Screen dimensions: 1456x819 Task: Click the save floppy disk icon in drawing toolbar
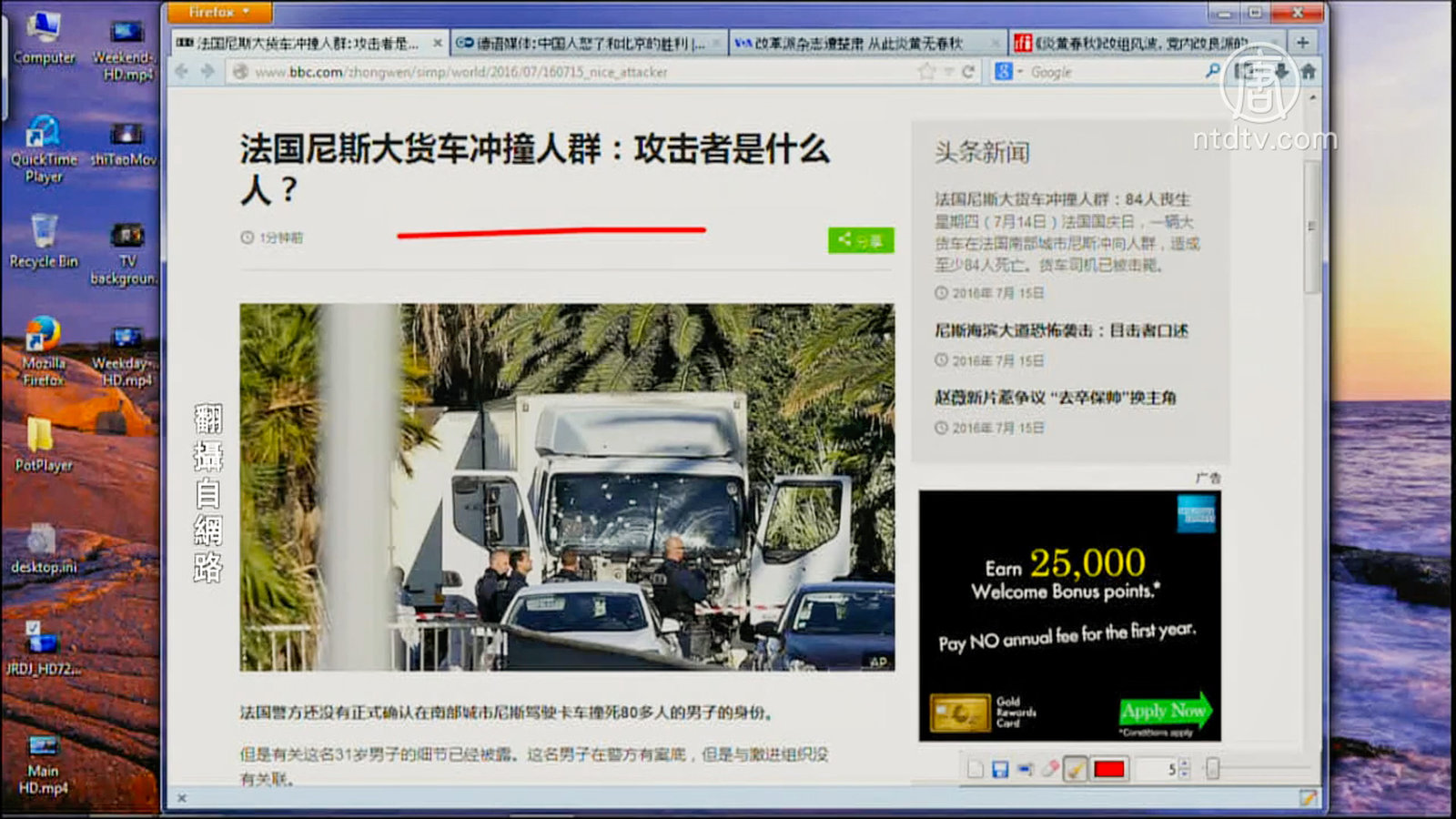(1000, 770)
